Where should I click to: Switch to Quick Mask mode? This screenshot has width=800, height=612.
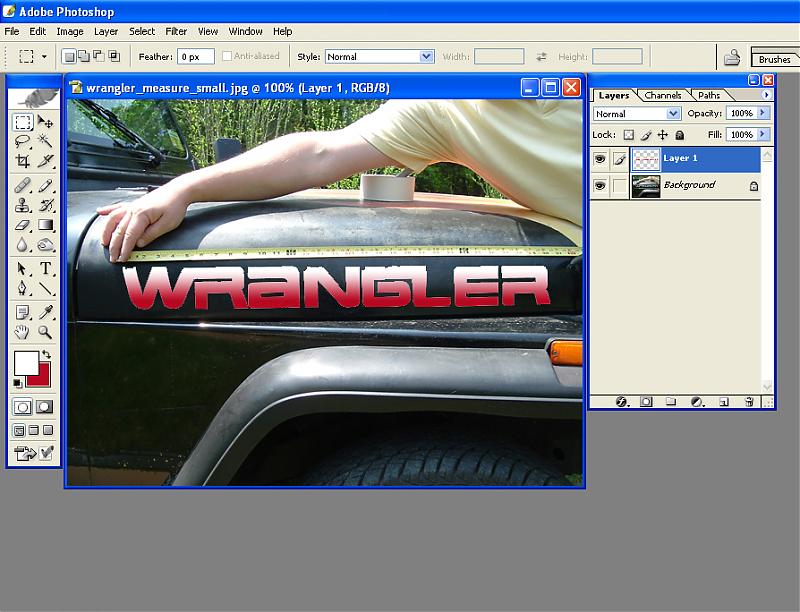[44, 406]
